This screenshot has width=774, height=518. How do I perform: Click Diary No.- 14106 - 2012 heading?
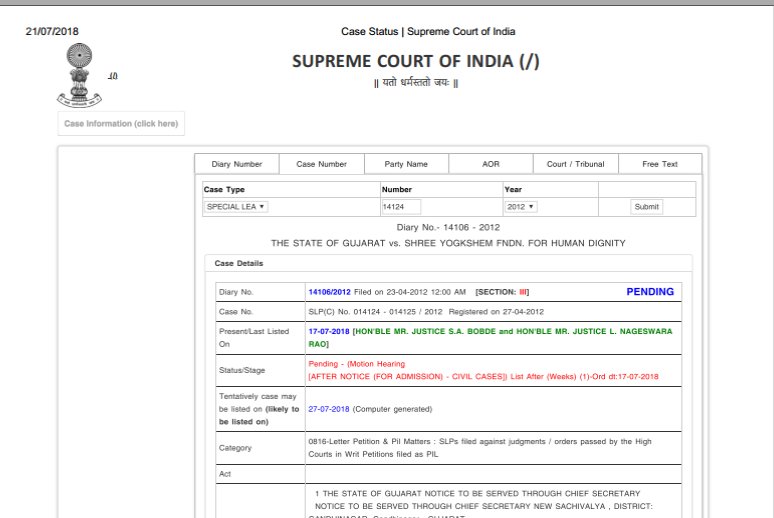point(448,227)
